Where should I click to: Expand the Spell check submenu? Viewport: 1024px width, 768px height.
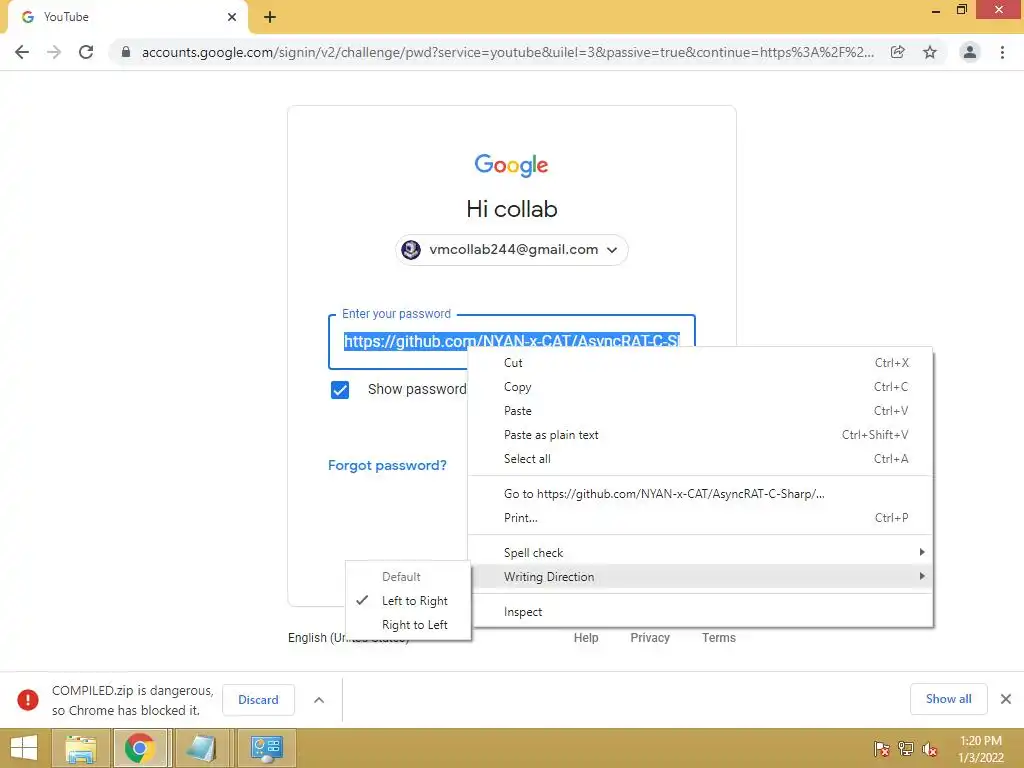click(701, 552)
